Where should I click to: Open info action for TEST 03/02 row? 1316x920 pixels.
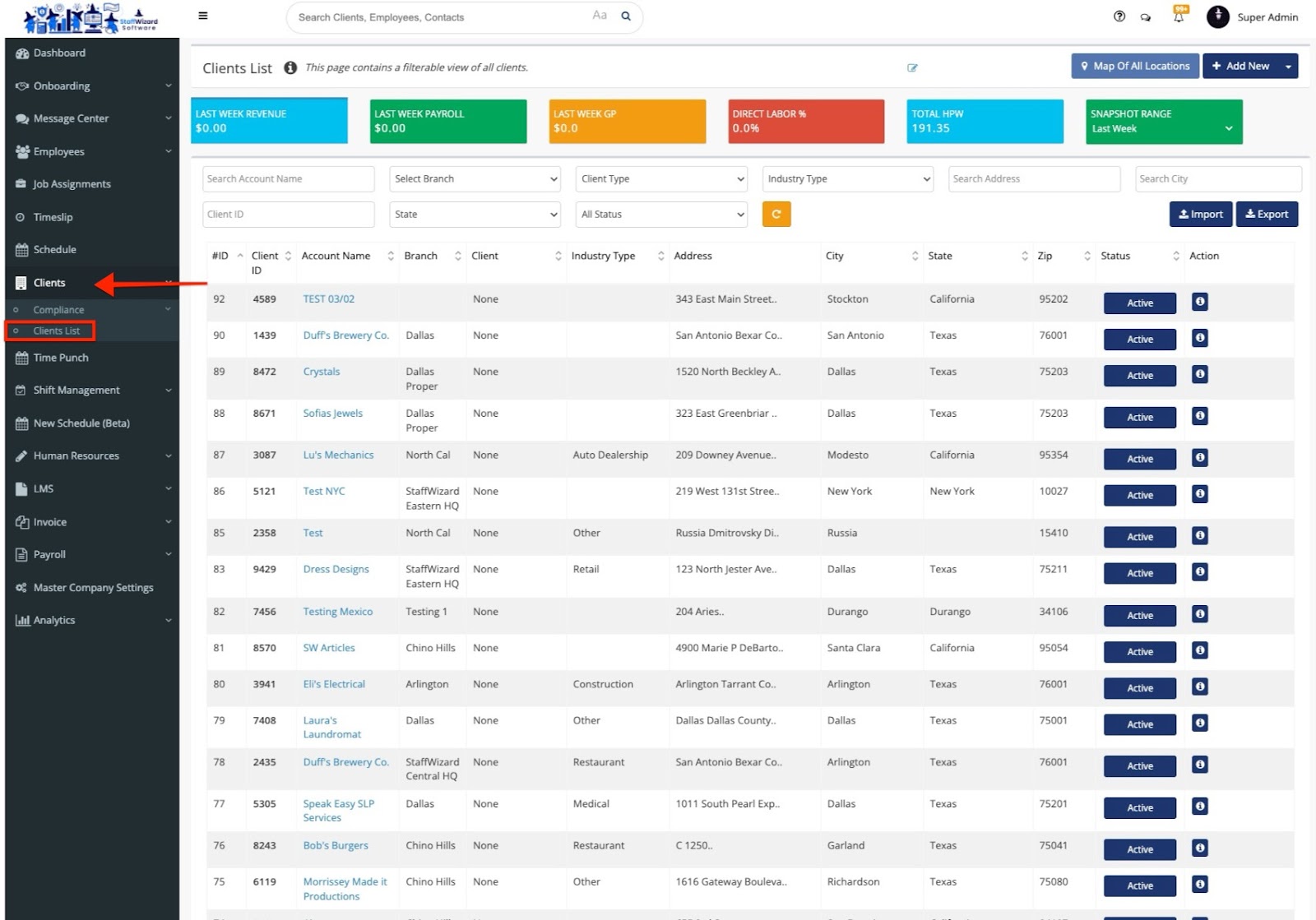pos(1199,302)
